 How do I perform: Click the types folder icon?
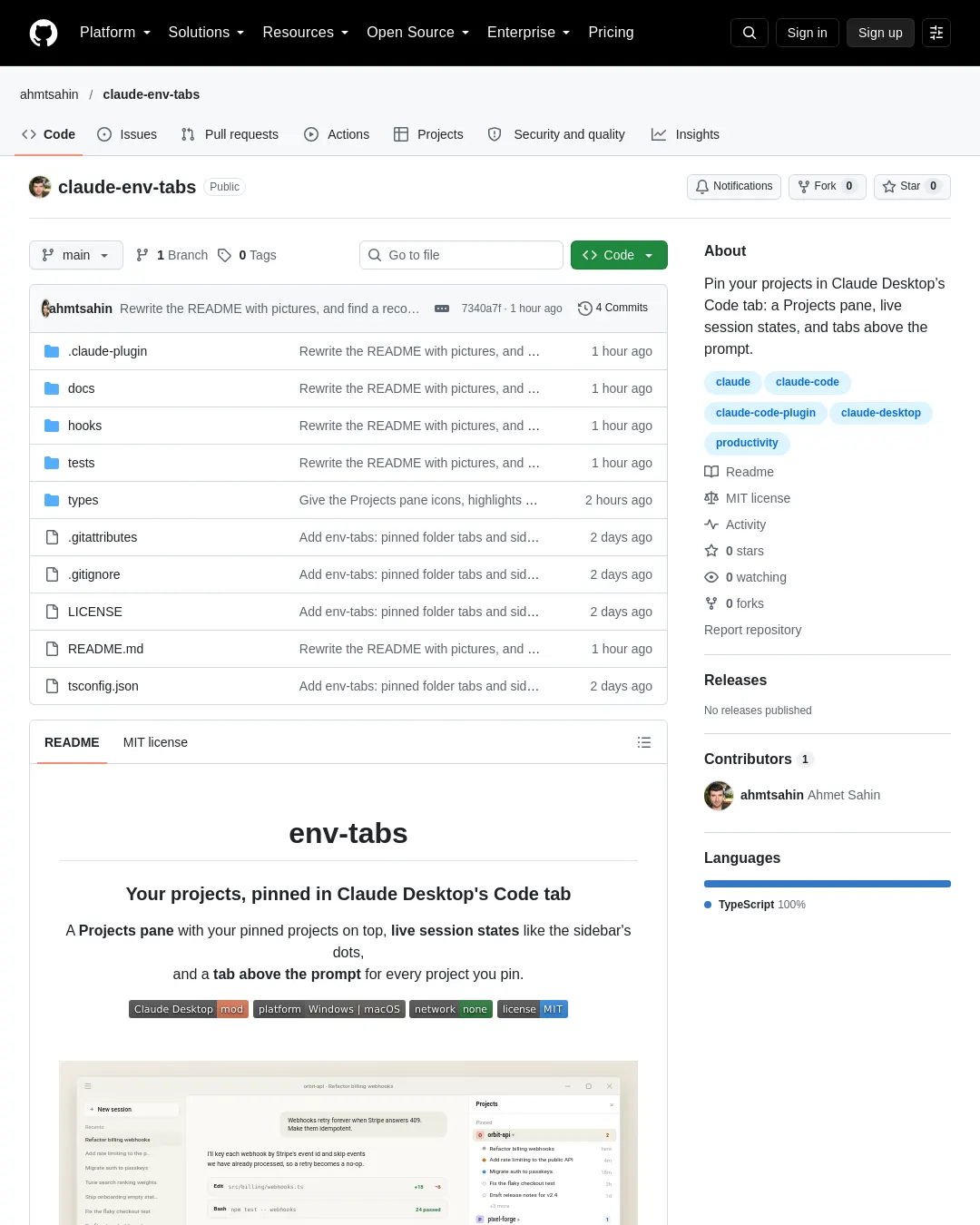point(52,500)
